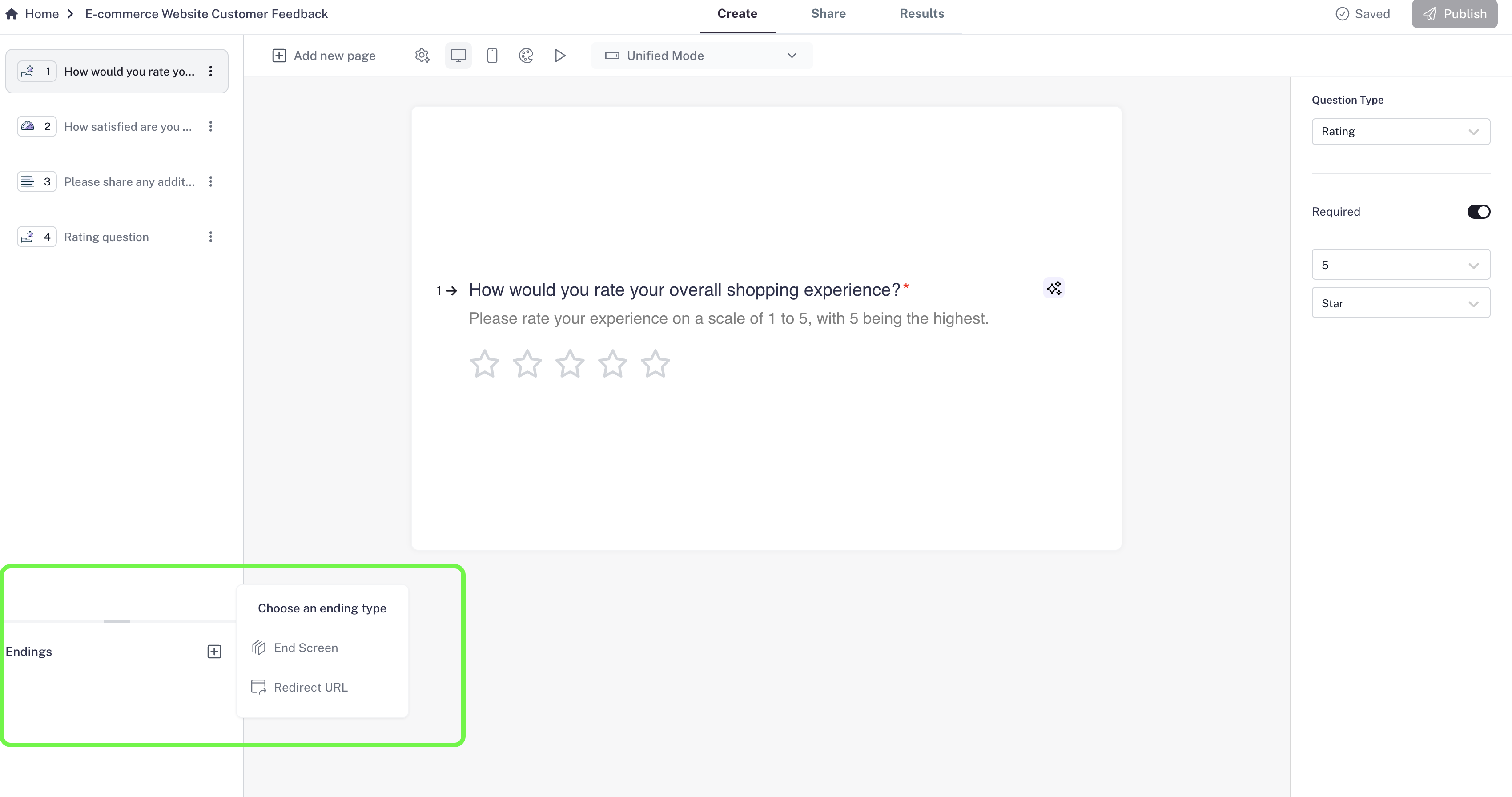Viewport: 1512px width, 797px height.
Task: Open the Question Type Rating dropdown
Action: (x=1400, y=132)
